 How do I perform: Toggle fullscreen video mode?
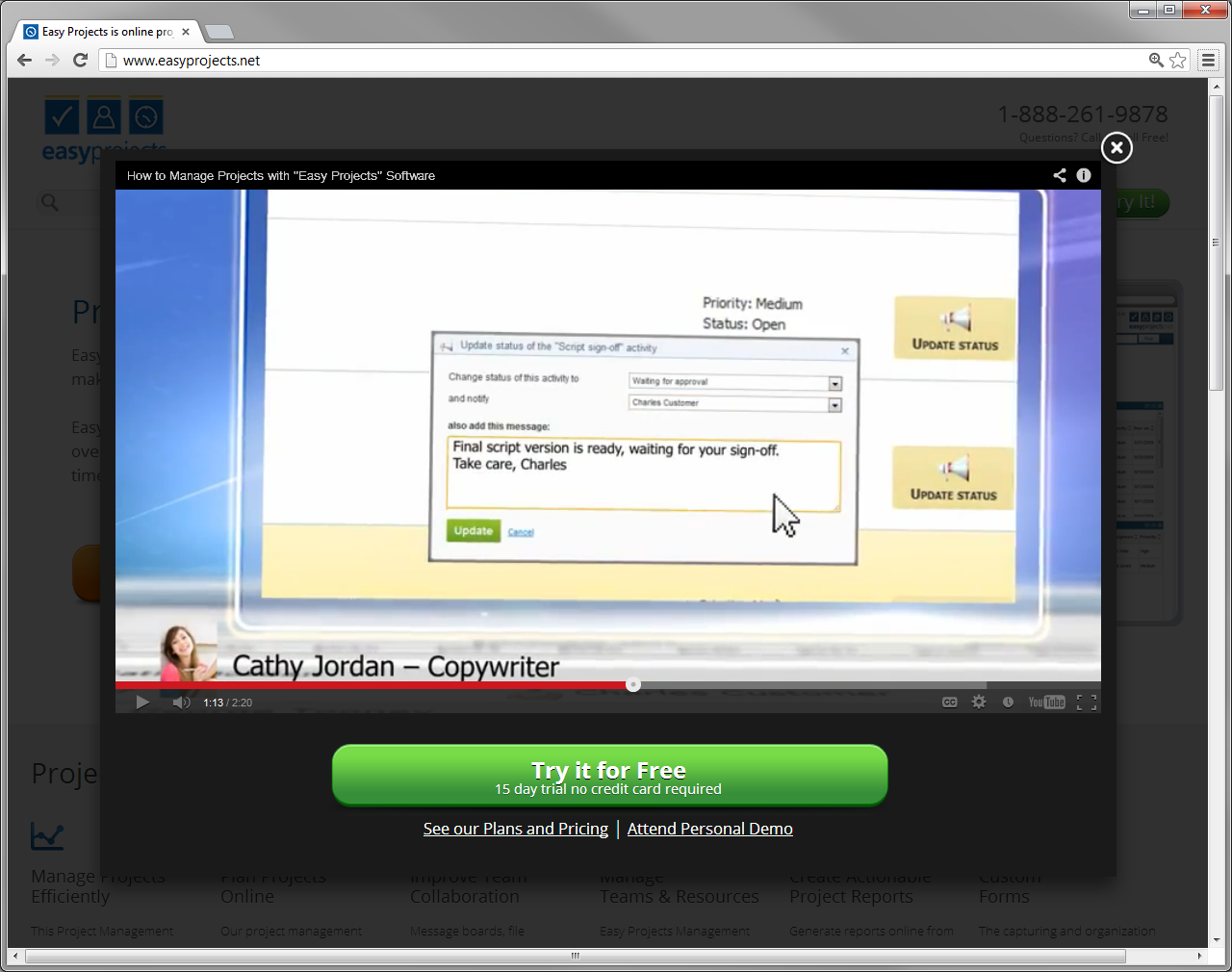click(1087, 703)
